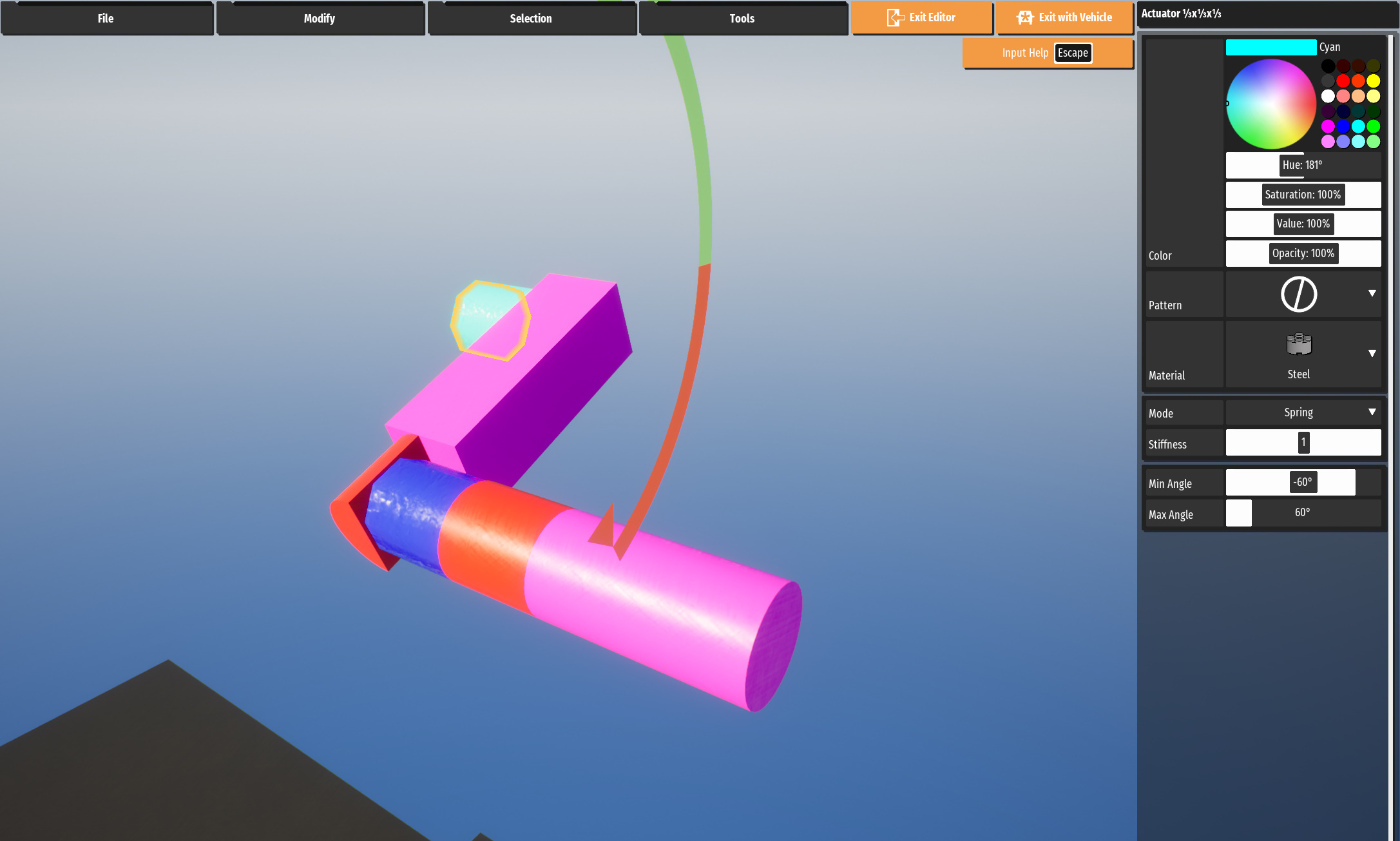Select the pure red color swatch
This screenshot has width=1400, height=841.
pos(1343,81)
